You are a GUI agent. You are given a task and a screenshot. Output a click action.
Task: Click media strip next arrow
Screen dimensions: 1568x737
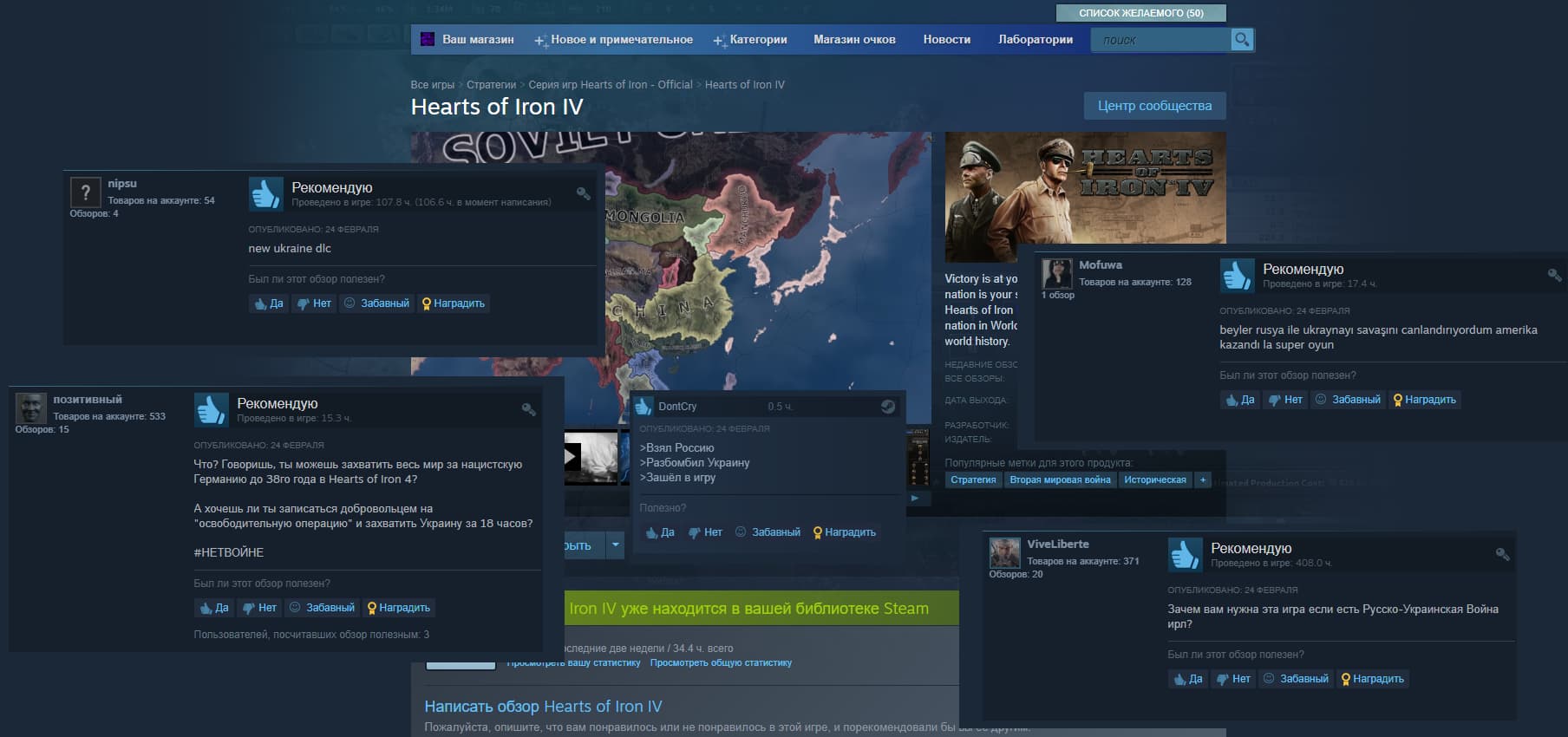point(914,498)
